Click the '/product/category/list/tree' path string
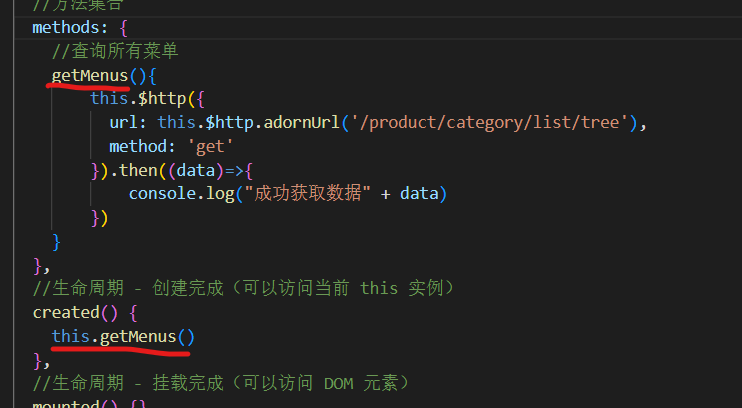The width and height of the screenshot is (742, 408). coord(477,122)
